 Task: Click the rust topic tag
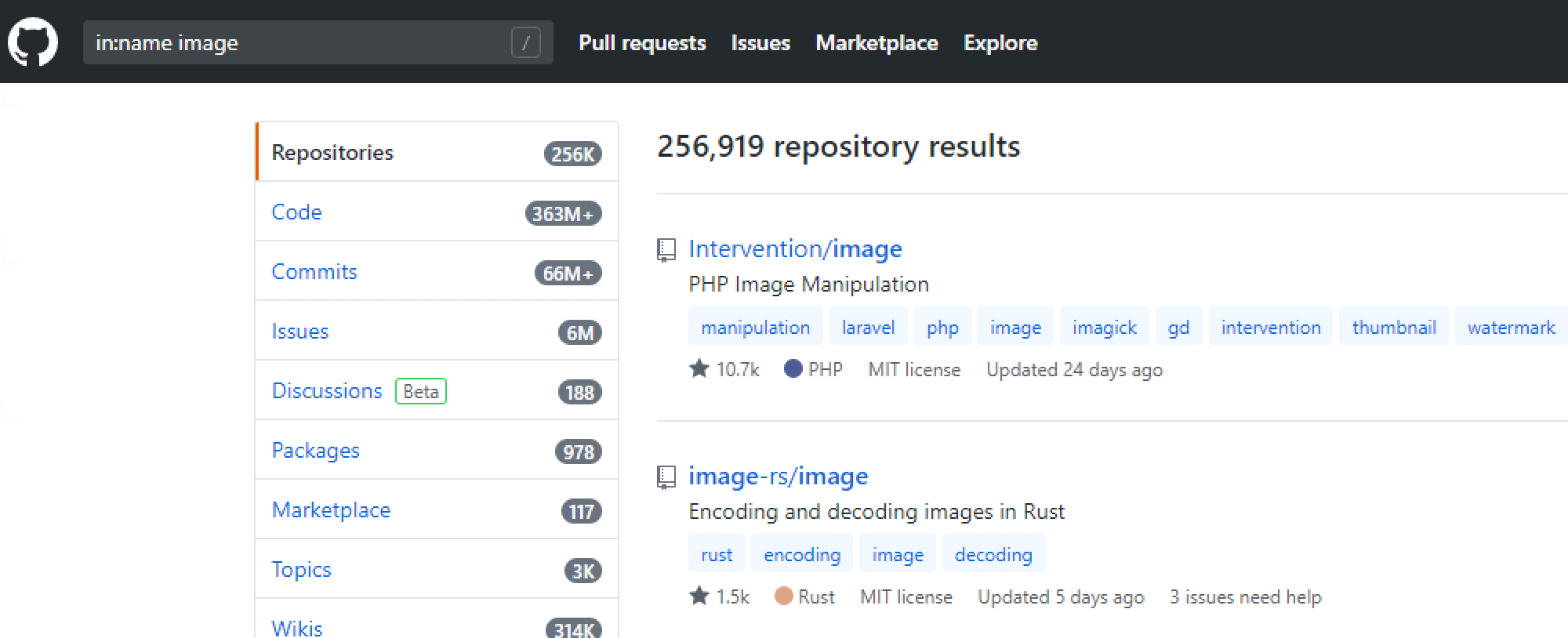click(717, 554)
